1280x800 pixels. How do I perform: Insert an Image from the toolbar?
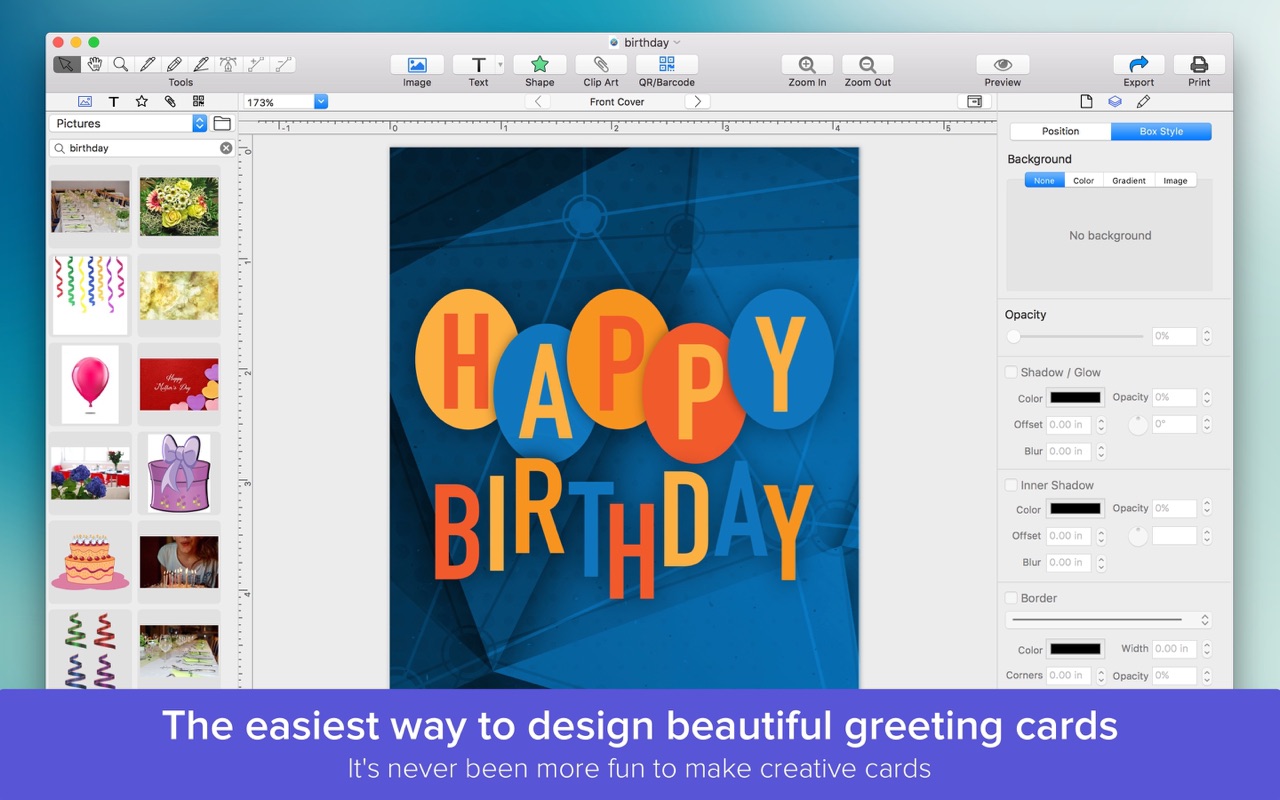click(x=417, y=65)
